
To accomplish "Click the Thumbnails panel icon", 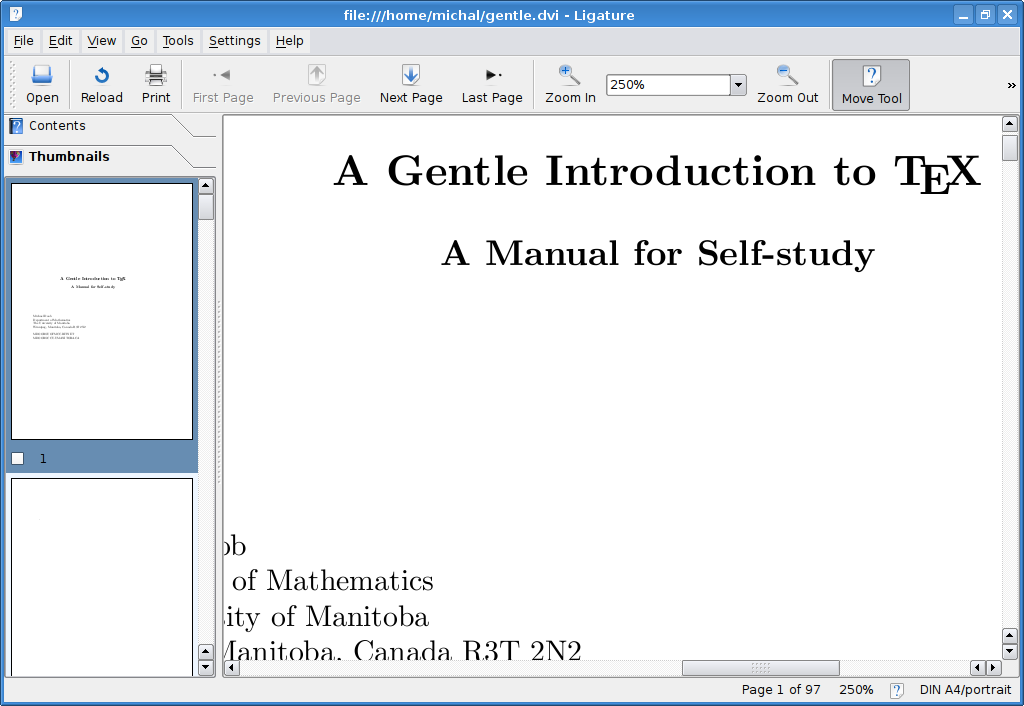I will [x=16, y=157].
